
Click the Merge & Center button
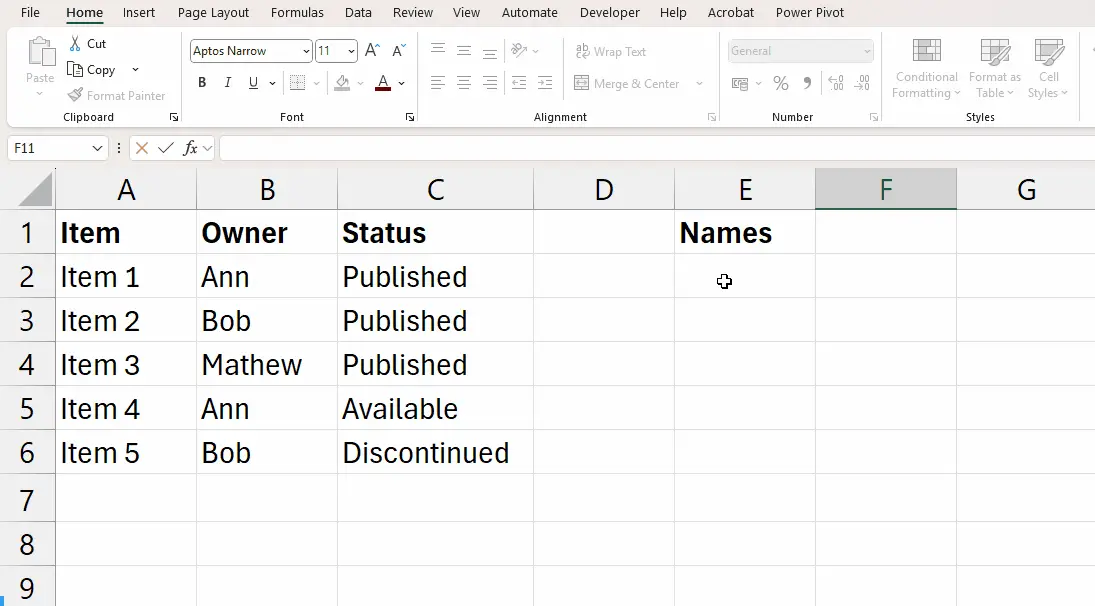point(628,84)
